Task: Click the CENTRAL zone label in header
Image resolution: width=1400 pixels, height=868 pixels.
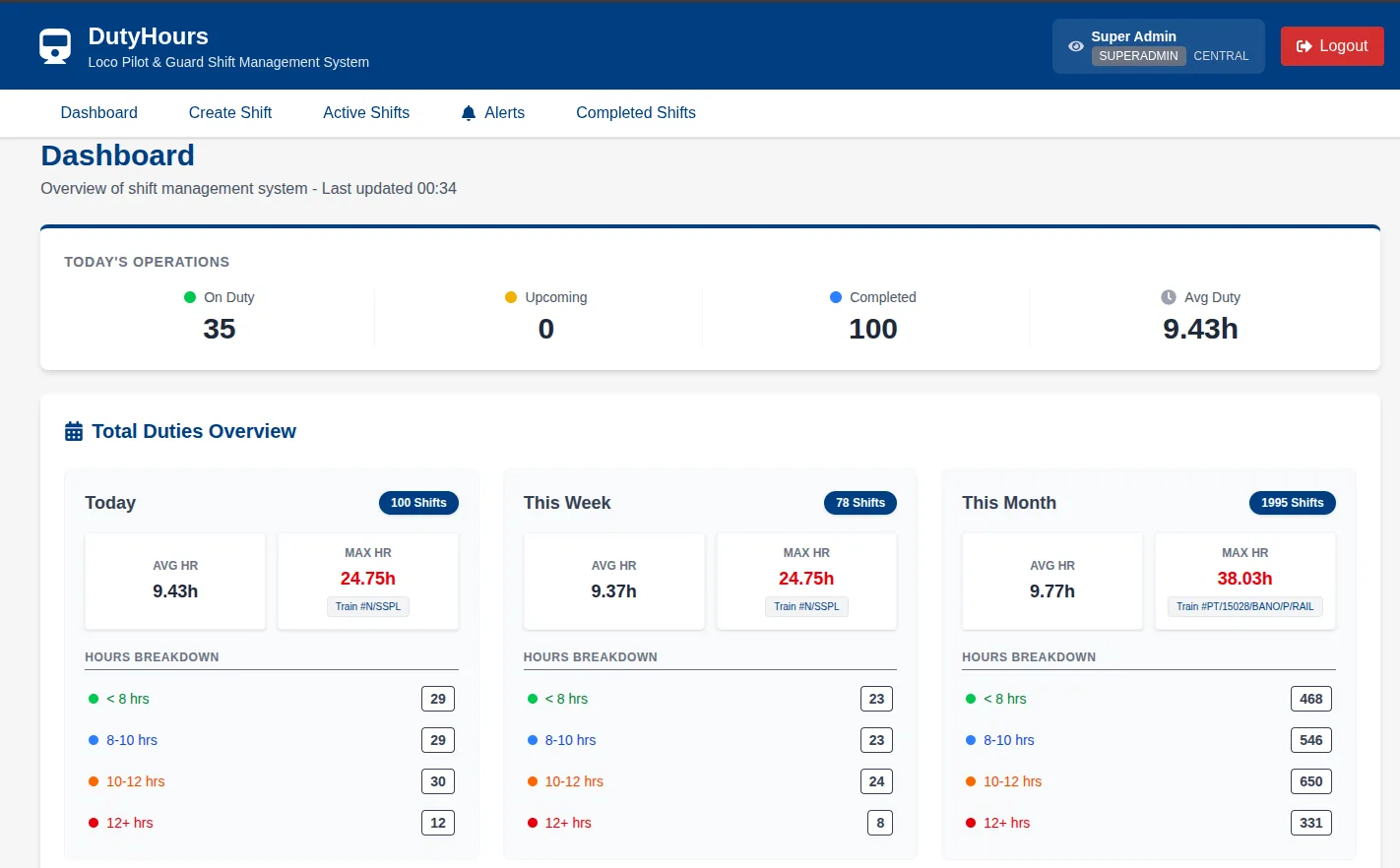Action: tap(1221, 56)
